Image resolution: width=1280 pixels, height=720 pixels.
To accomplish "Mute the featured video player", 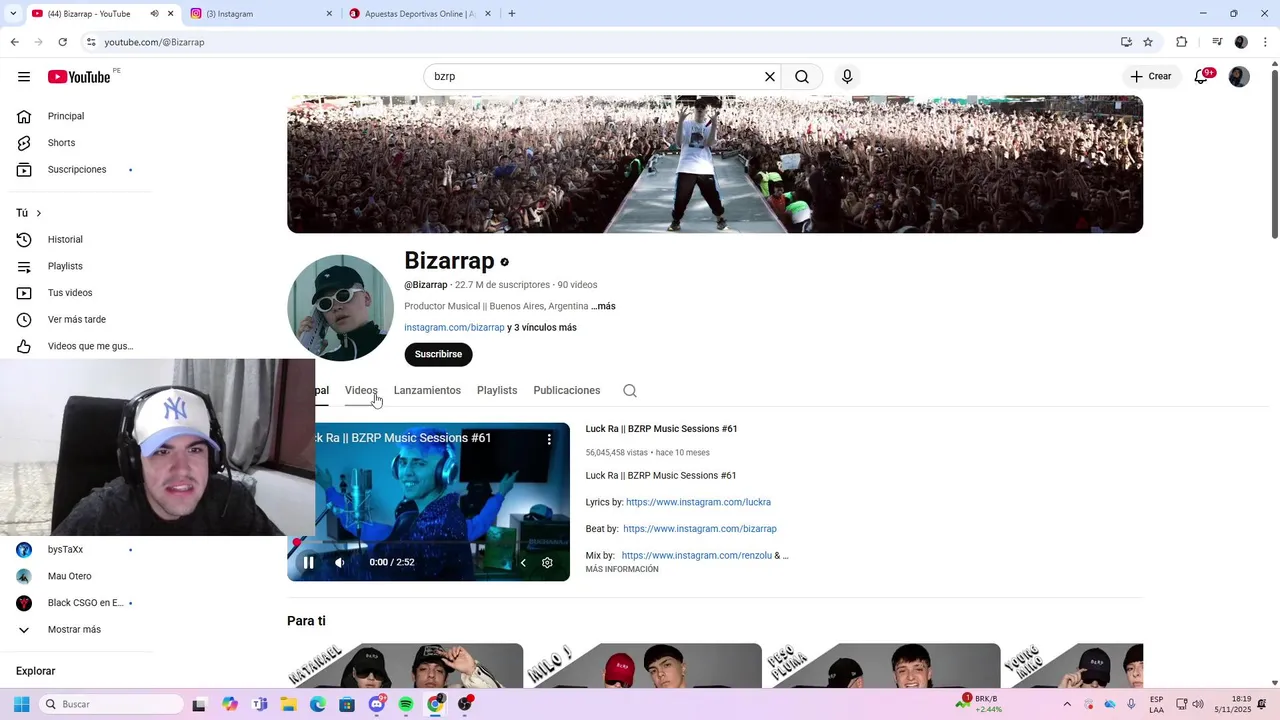I will pos(340,563).
